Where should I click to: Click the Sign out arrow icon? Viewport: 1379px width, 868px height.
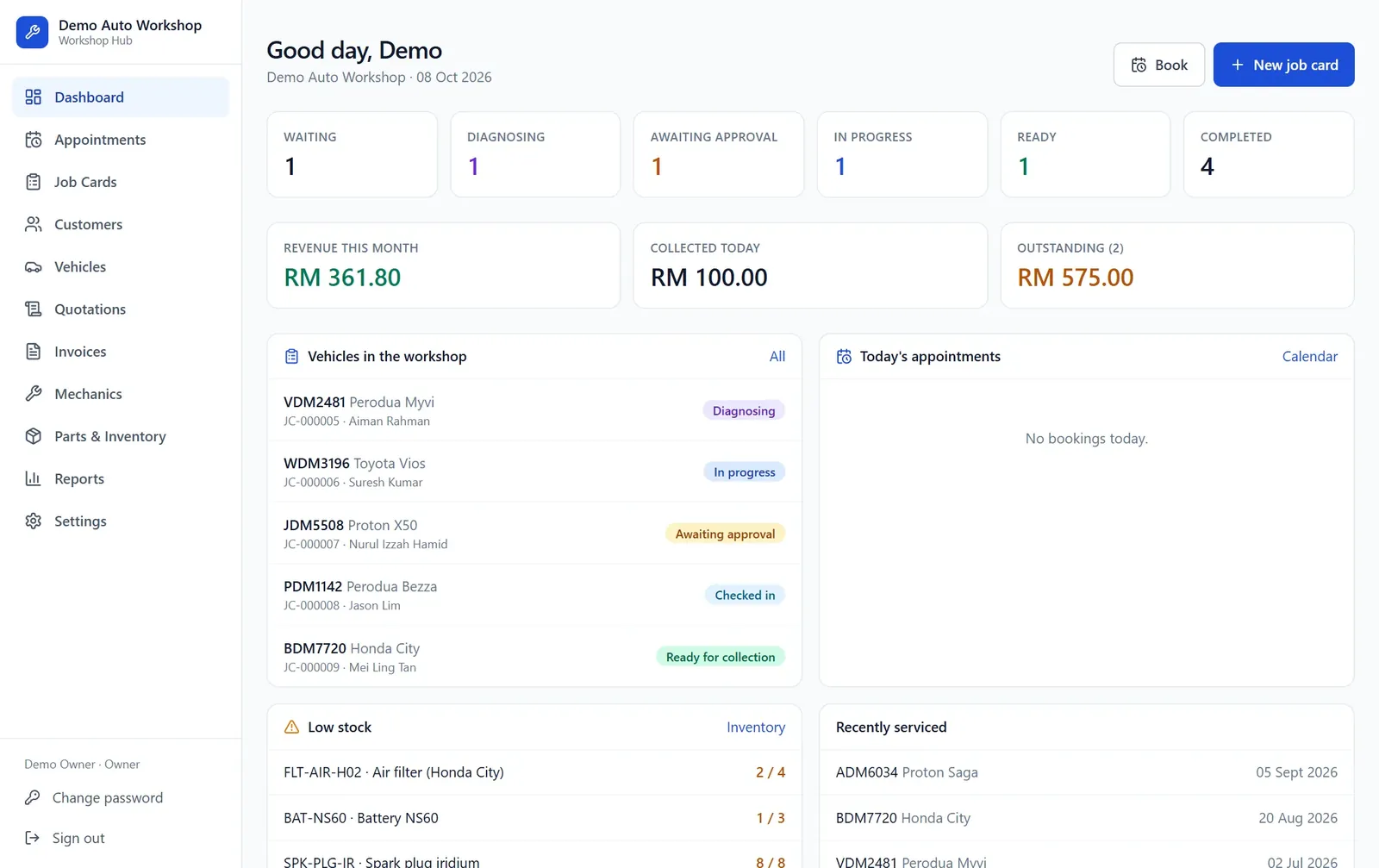point(33,838)
